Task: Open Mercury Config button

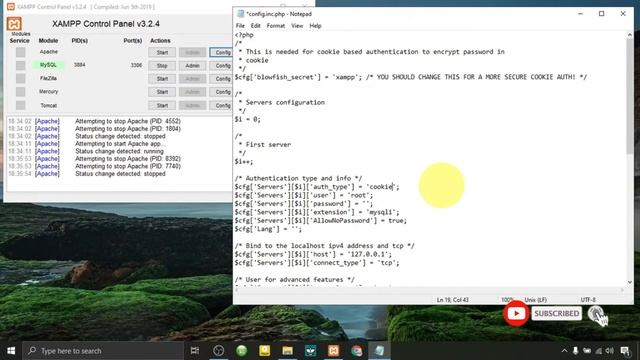Action: [221, 92]
